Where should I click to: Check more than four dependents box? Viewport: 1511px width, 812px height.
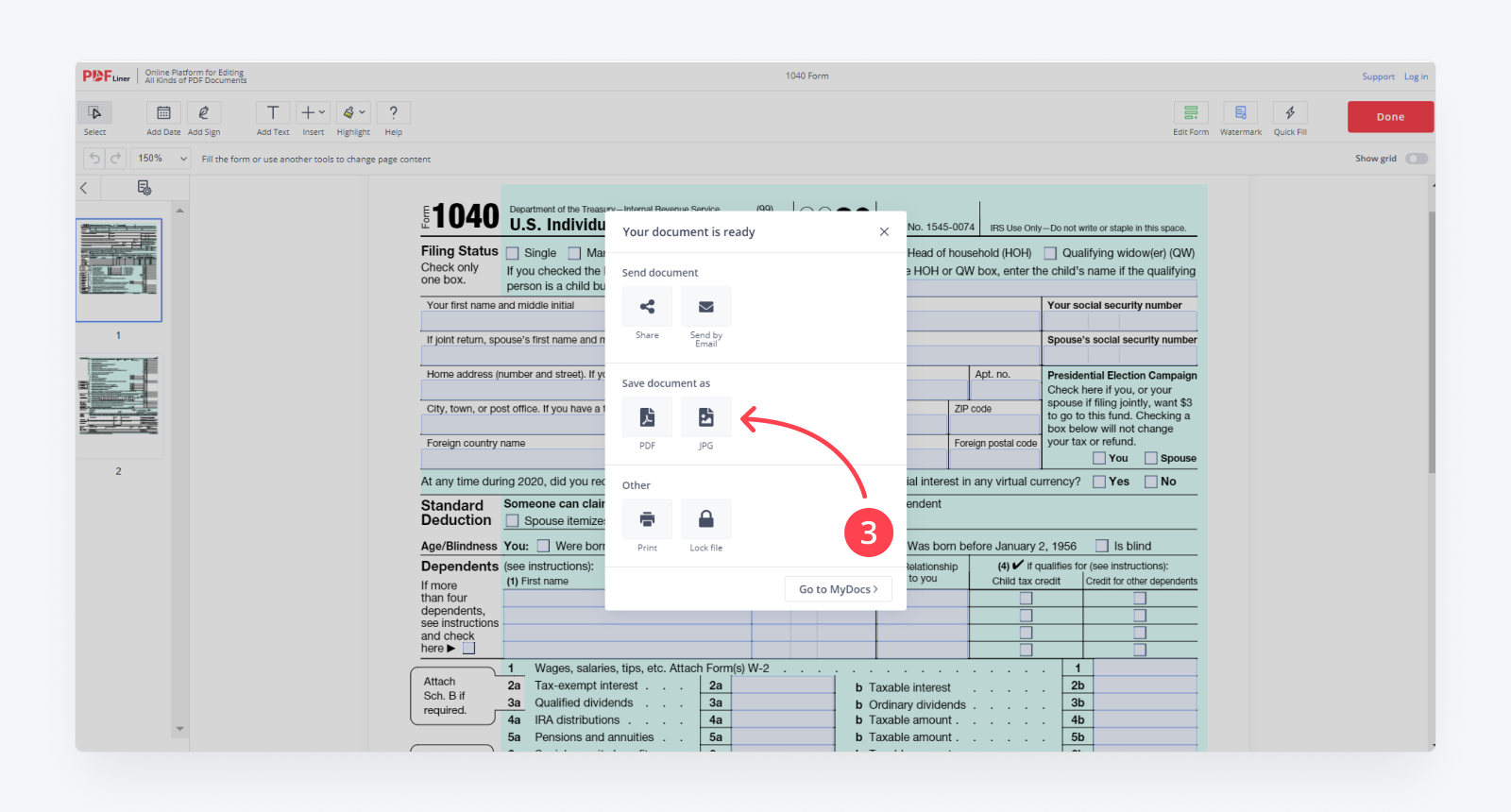469,649
